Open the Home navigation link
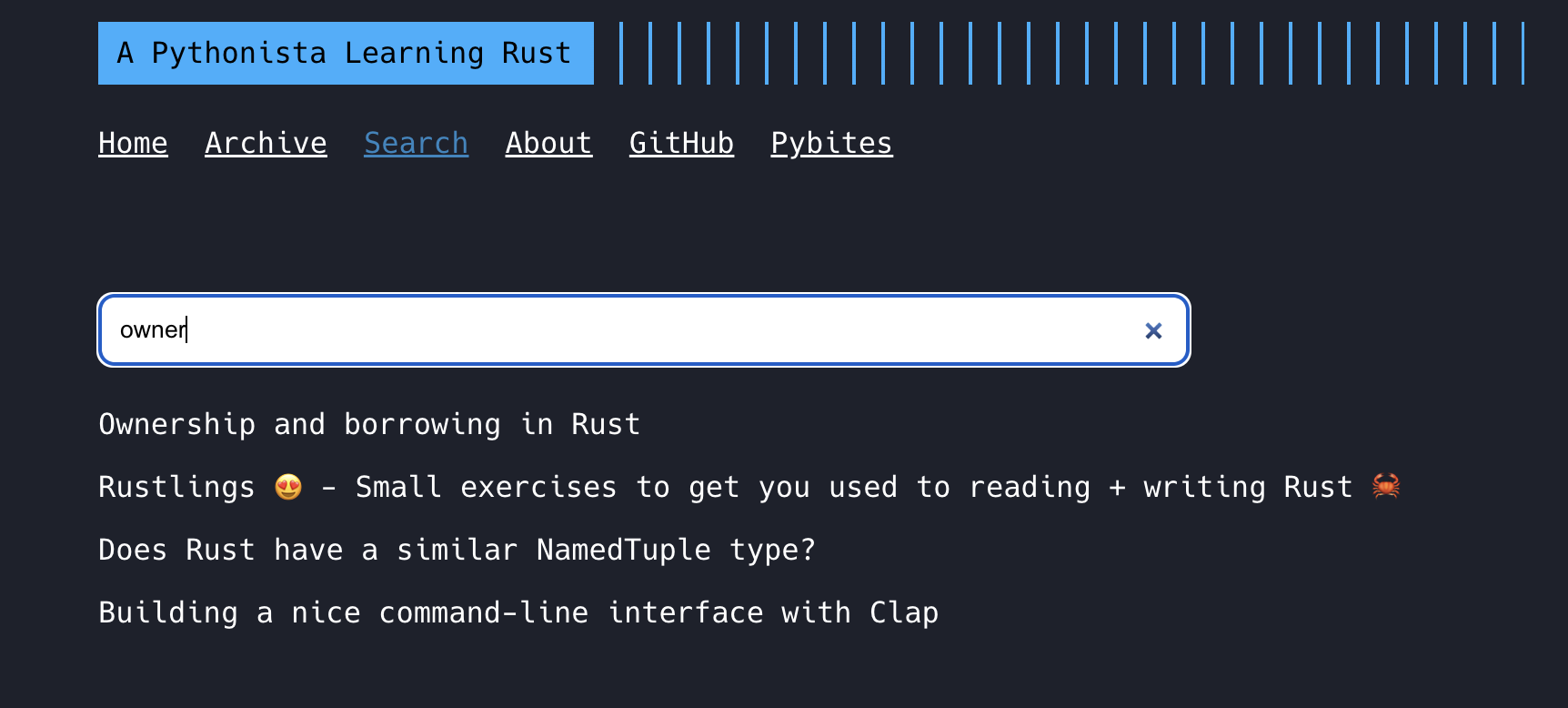 click(x=133, y=143)
